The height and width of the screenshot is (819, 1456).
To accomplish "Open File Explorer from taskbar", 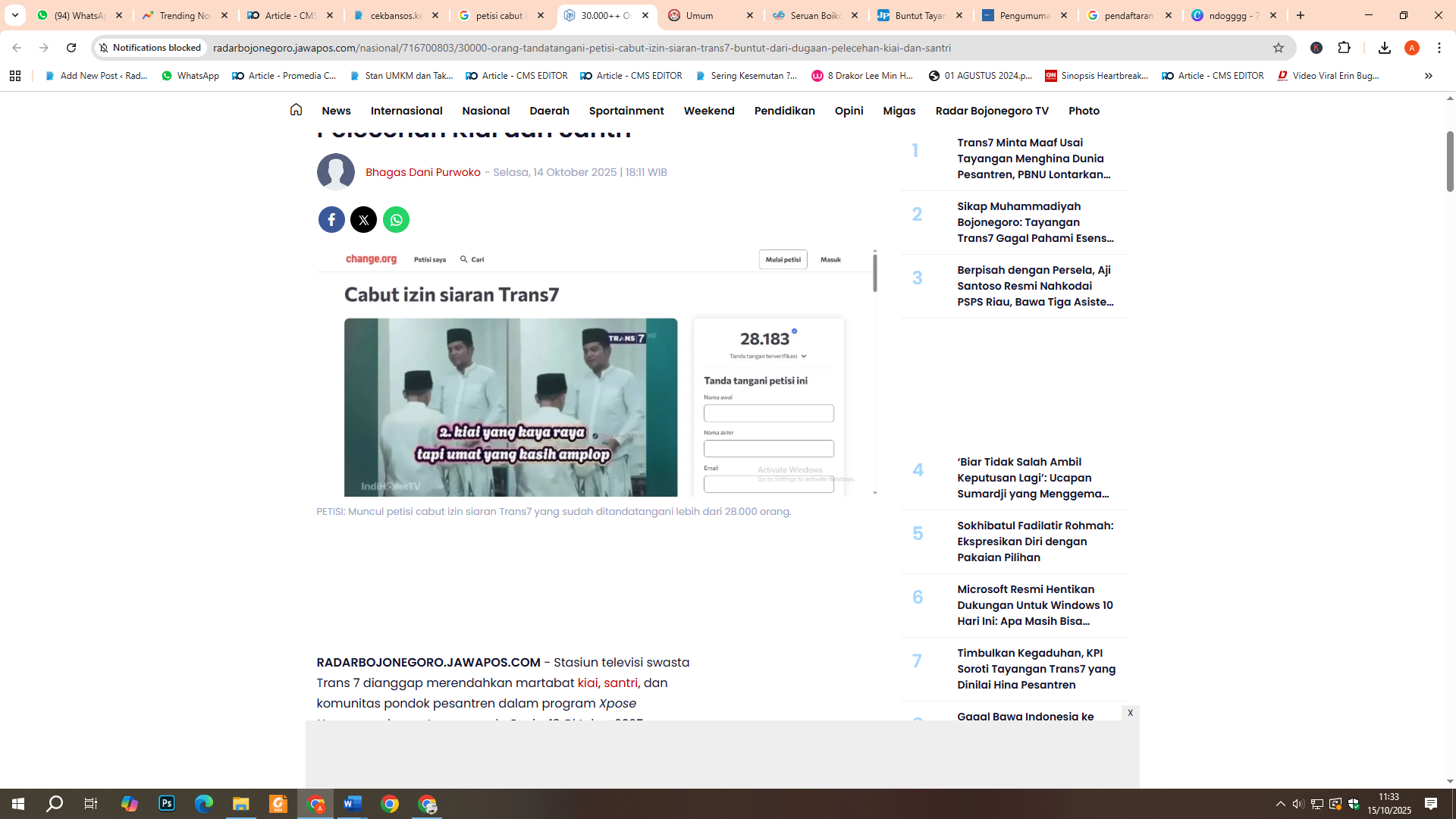I will point(241,804).
